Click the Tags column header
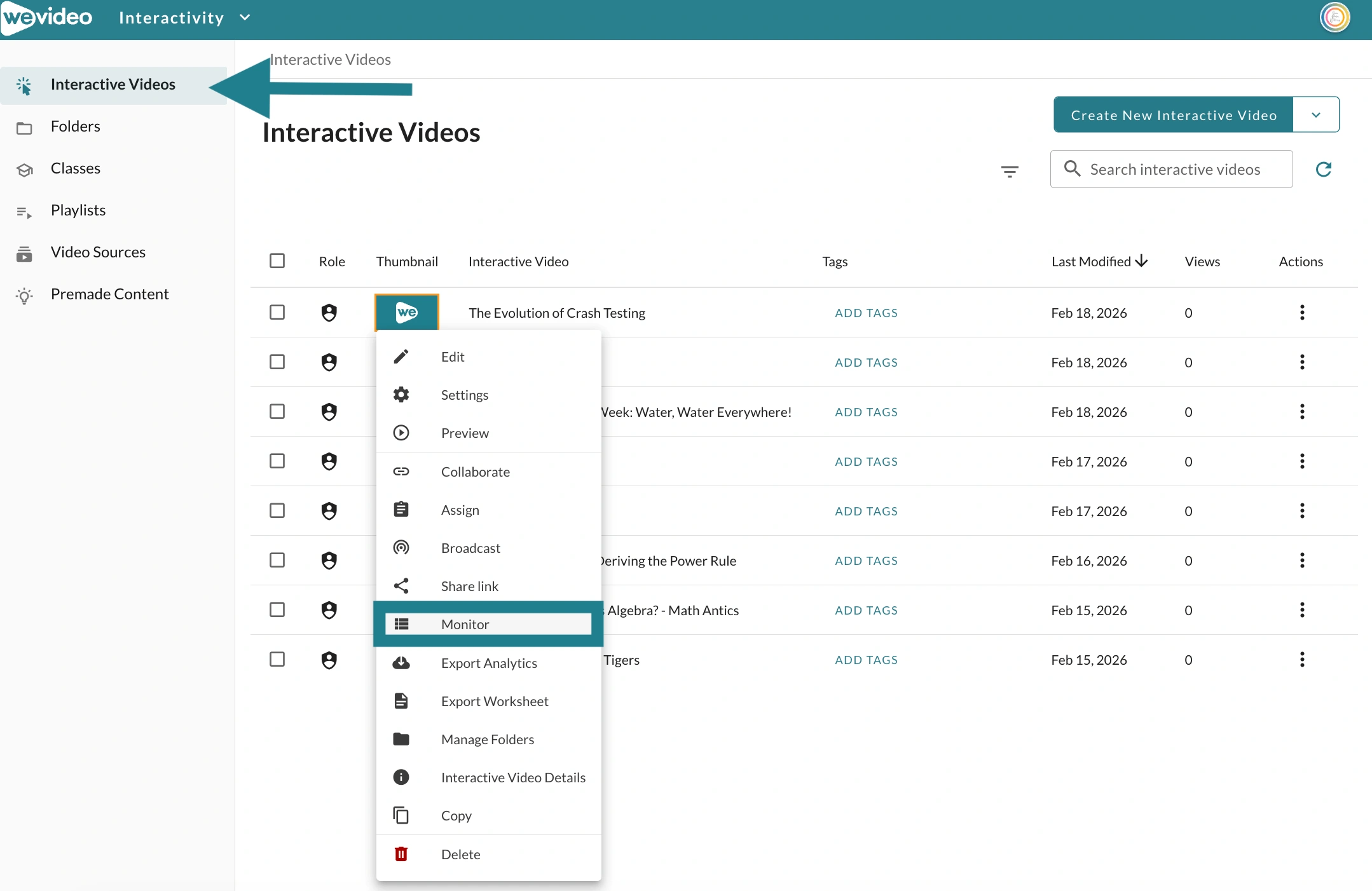 [835, 261]
